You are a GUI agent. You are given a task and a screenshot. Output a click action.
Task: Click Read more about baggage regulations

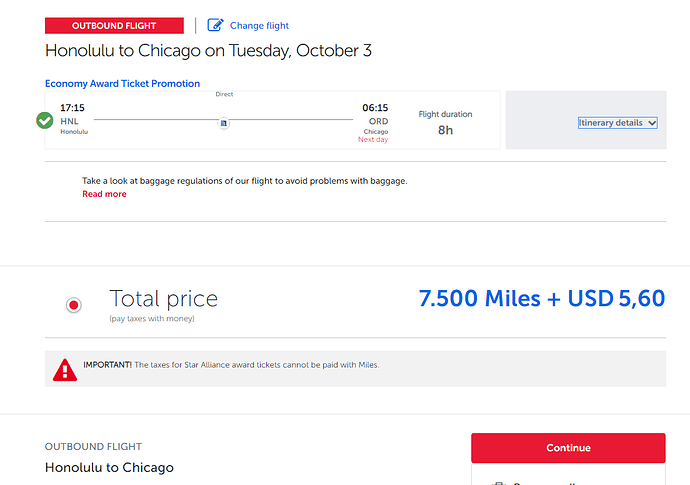coord(104,194)
